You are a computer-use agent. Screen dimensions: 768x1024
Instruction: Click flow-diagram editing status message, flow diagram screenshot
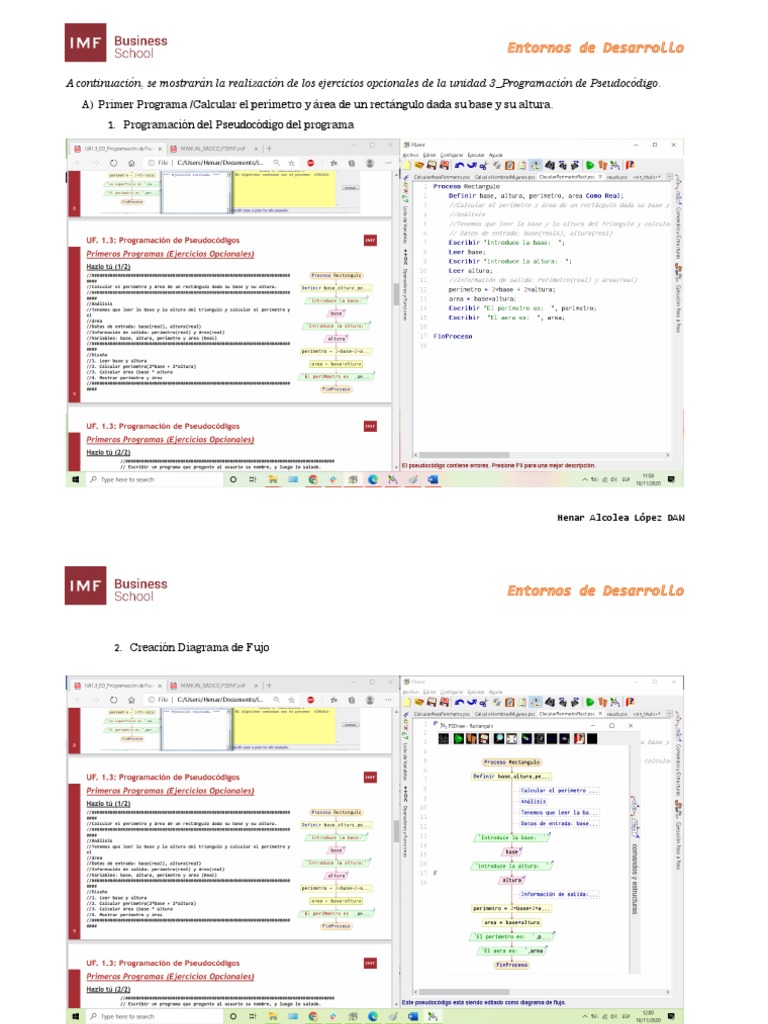click(x=484, y=1002)
